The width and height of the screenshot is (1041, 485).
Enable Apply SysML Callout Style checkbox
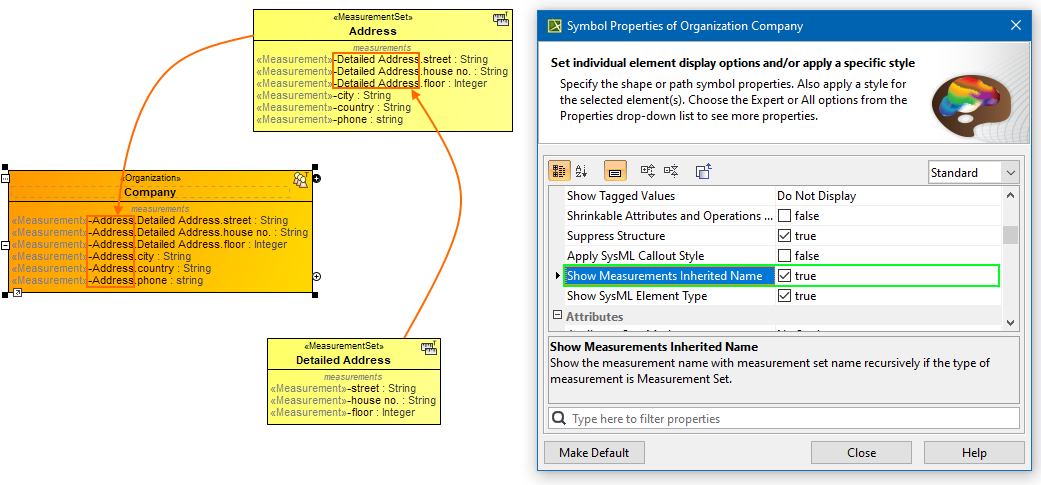point(785,256)
